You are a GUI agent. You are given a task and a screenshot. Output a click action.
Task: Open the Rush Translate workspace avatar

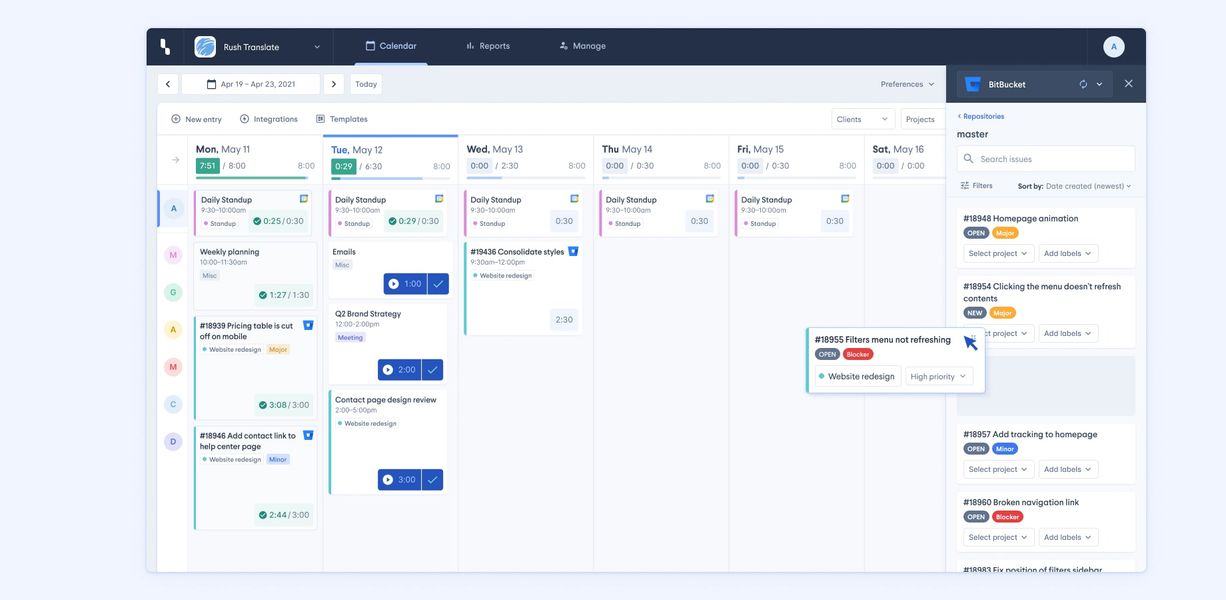click(x=205, y=47)
